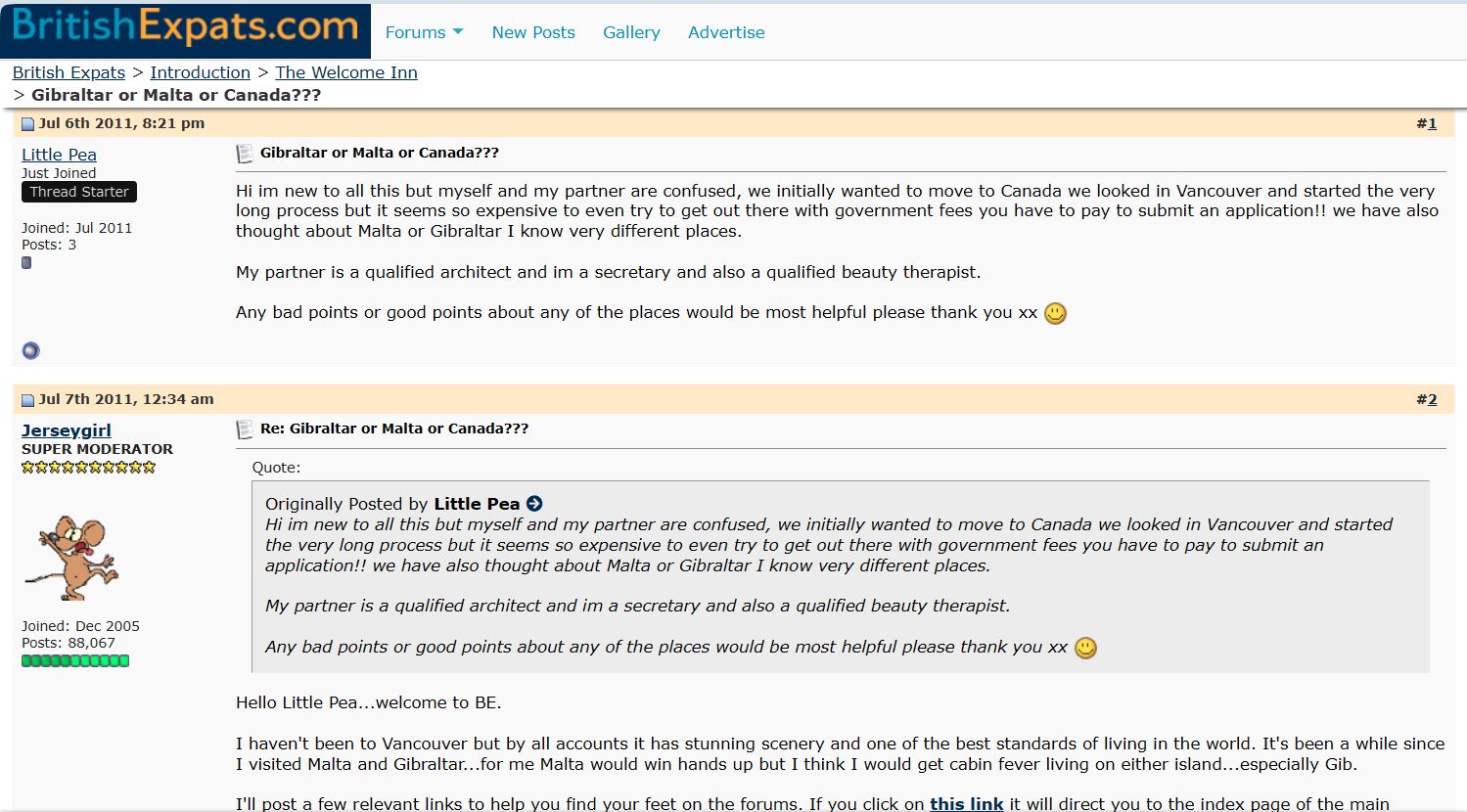View Little Pea's profile
The width and height of the screenshot is (1467, 812).
pos(59,155)
